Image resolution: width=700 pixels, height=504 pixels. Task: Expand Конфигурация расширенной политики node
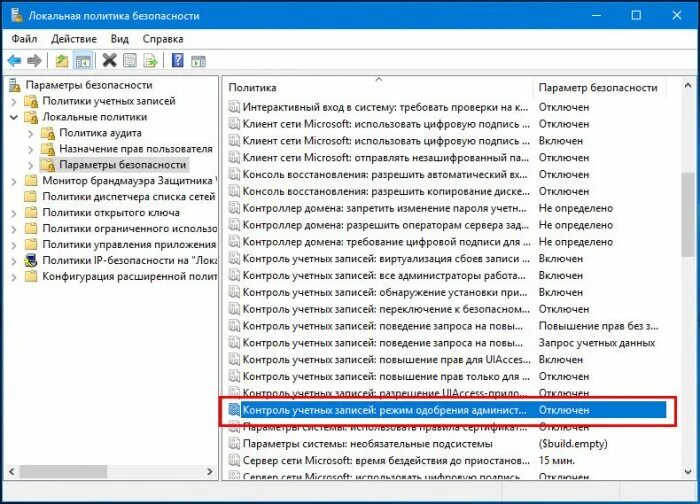[x=13, y=277]
